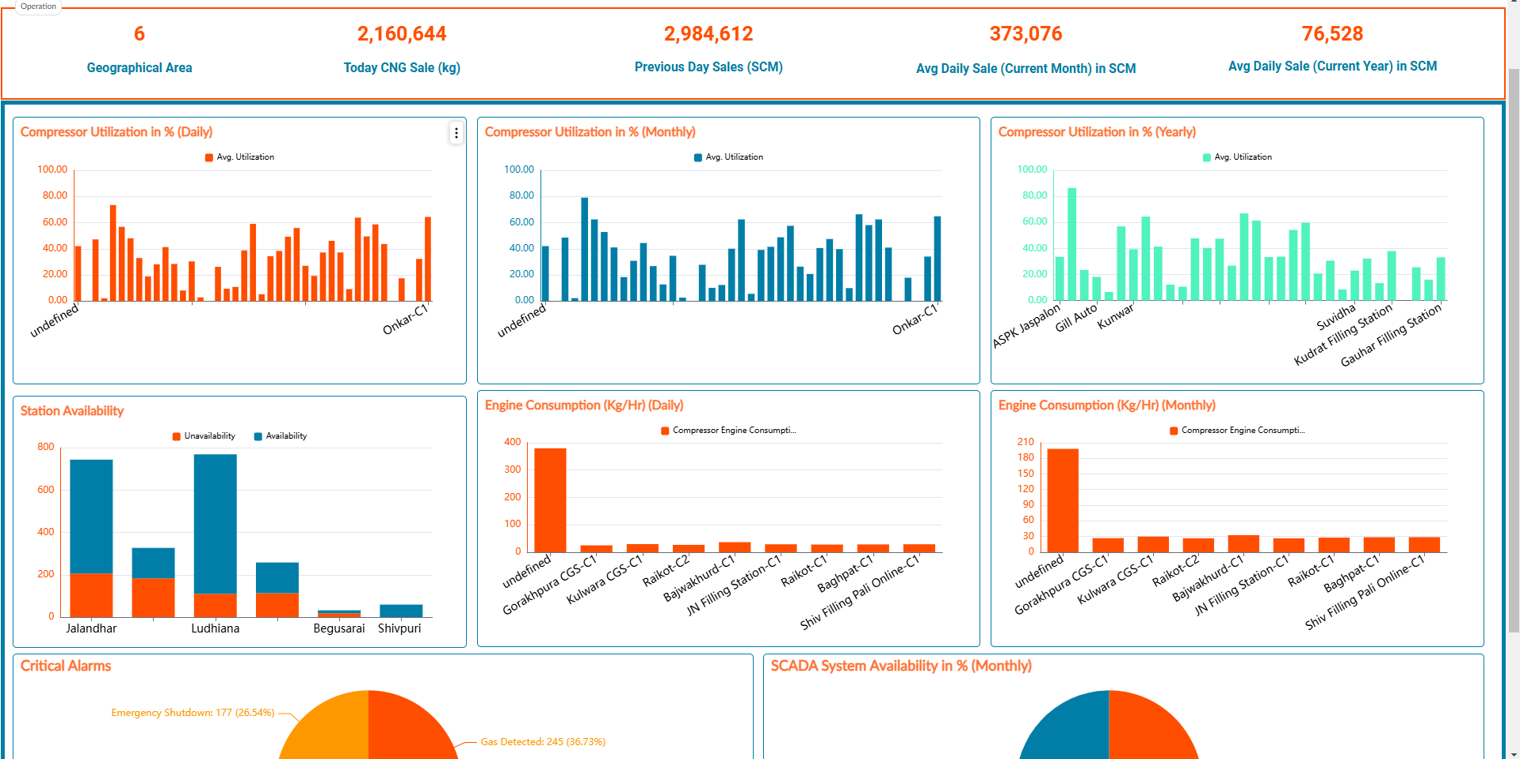Toggle Avg. Utilization legend in Daily utilization chart
This screenshot has width=1520, height=759.
tap(239, 157)
